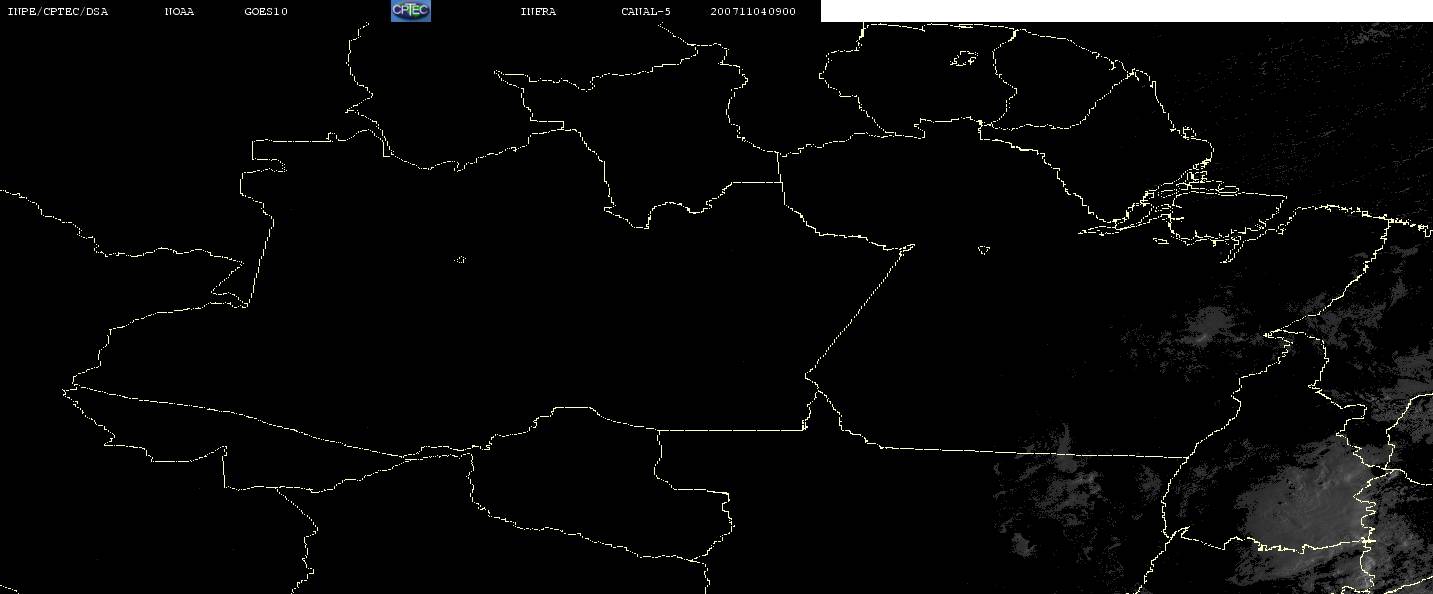Click the CANAL-5 channel label
1433x594 pixels.
click(x=646, y=12)
